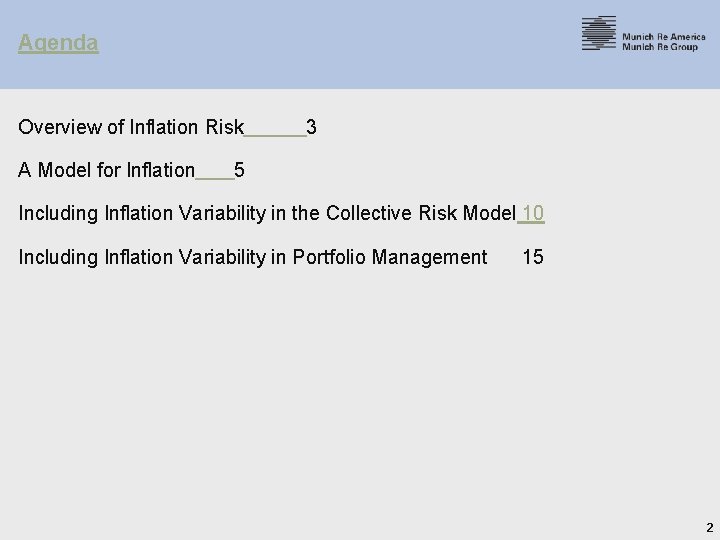Click the empty gray slide body area
Image resolution: width=720 pixels, height=540 pixels.
pyautogui.click(x=360, y=400)
